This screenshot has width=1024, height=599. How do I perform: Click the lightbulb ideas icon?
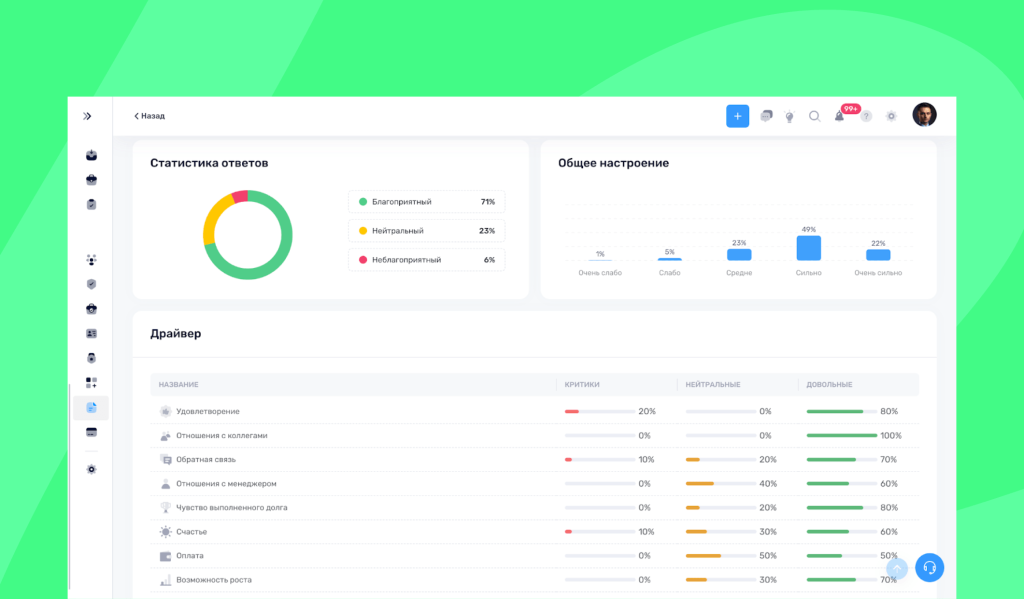click(x=790, y=117)
